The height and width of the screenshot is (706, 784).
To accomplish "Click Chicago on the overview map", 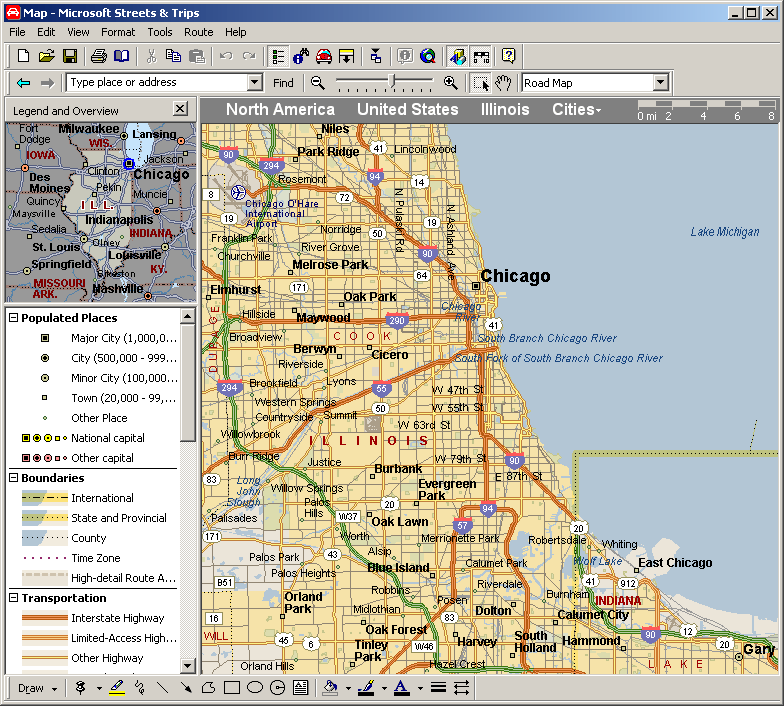I will pyautogui.click(x=129, y=163).
